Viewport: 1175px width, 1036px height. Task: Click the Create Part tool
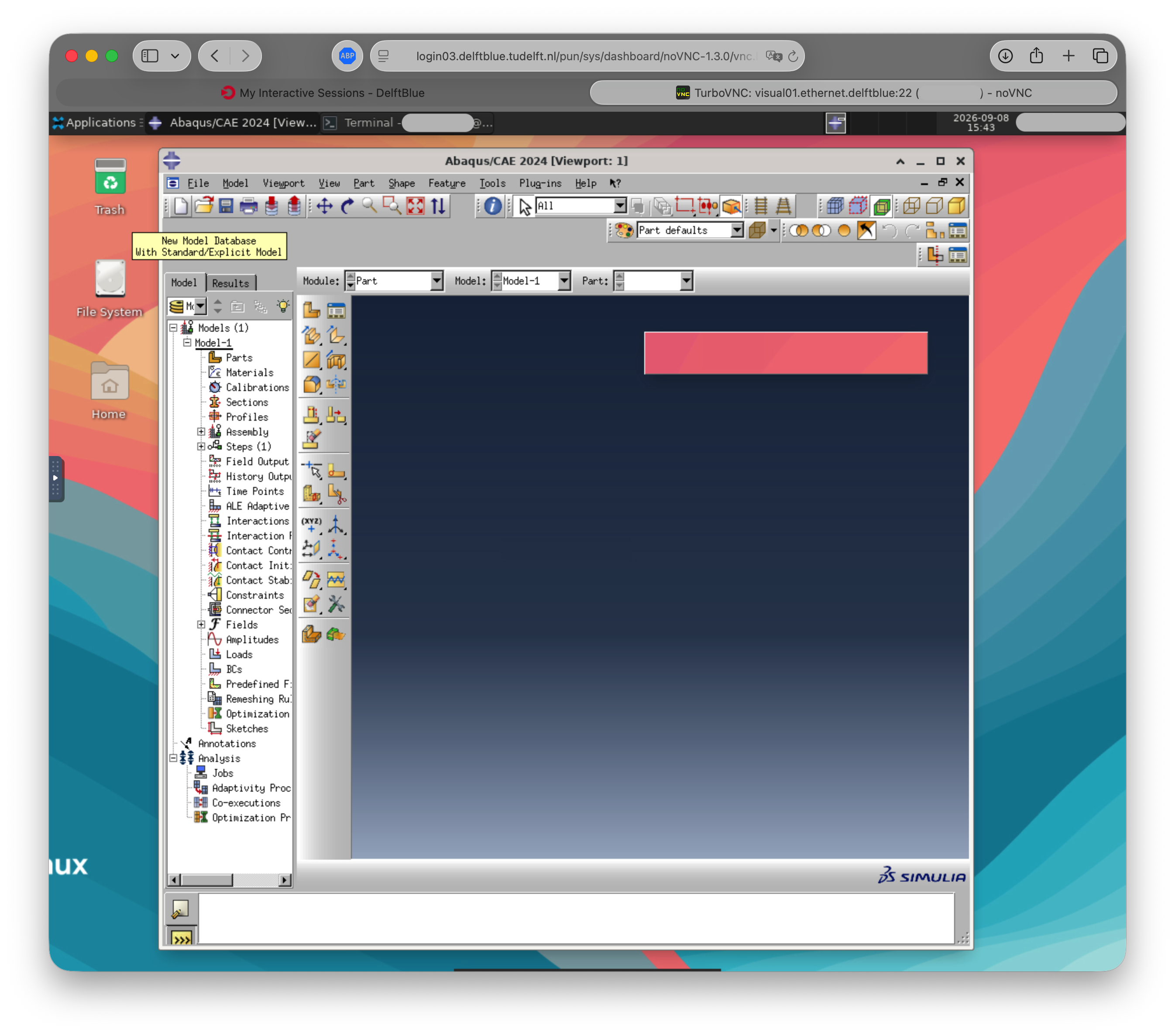point(312,310)
